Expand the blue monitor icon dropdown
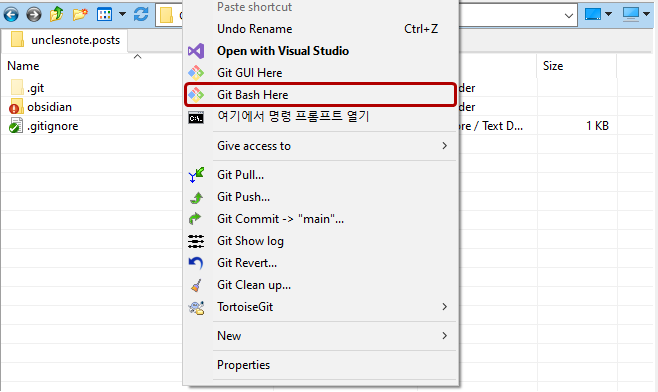Image resolution: width=658 pixels, height=392 pixels. pyautogui.click(x=608, y=14)
